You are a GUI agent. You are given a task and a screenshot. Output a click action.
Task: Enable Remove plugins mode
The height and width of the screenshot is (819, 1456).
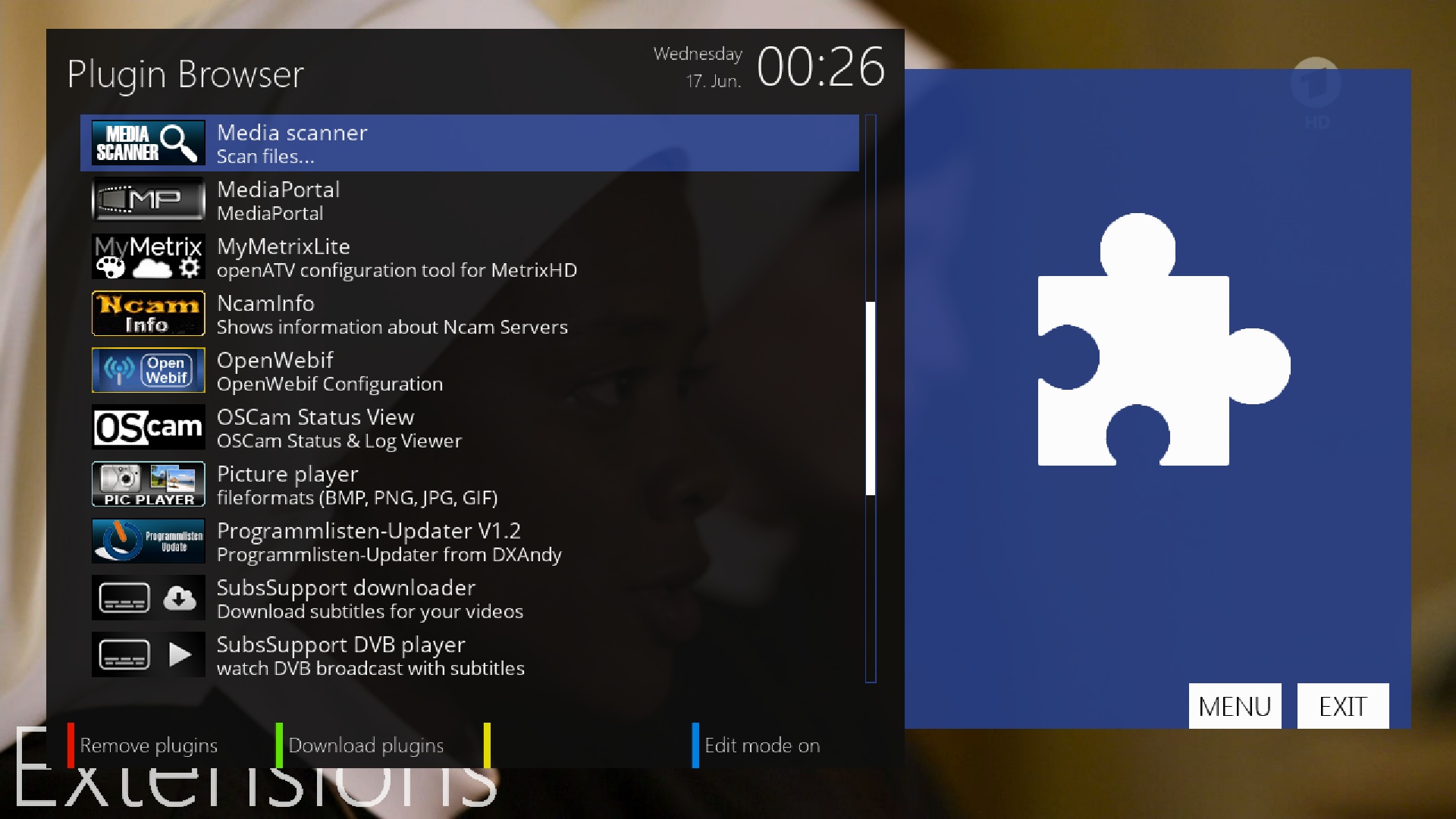pyautogui.click(x=148, y=744)
